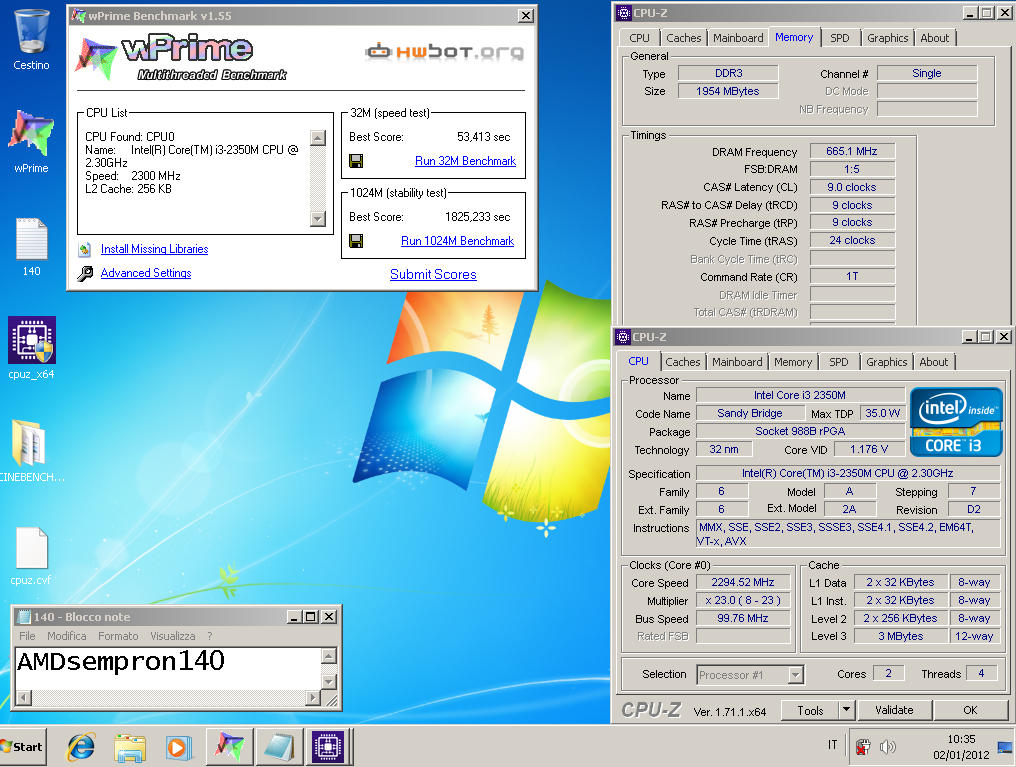Open Mainboard tab in lower CPU-Z window
The image size is (1016, 767).
pyautogui.click(x=737, y=362)
